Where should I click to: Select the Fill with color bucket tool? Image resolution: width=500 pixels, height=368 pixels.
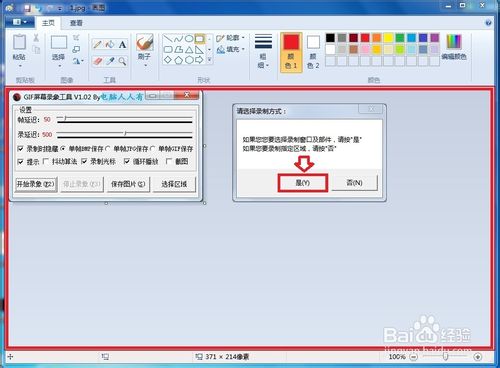pos(110,44)
